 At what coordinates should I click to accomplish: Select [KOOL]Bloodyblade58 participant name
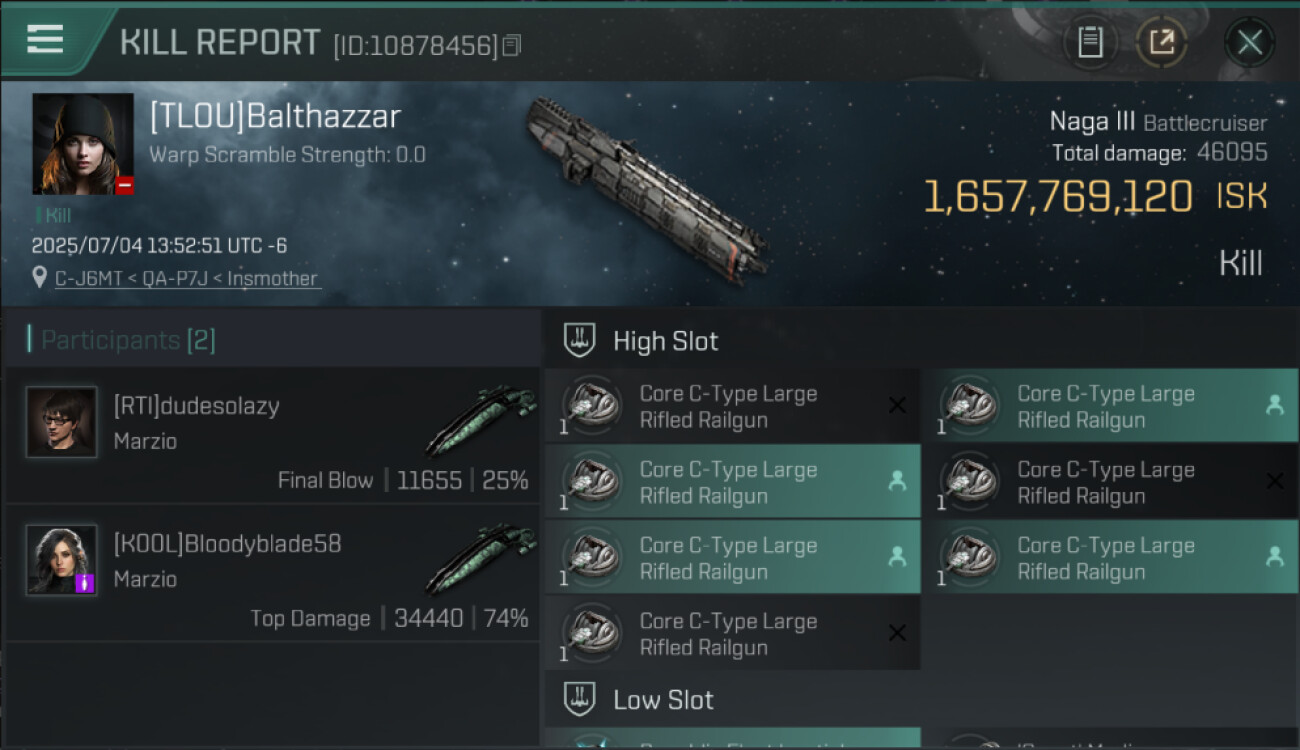[x=227, y=544]
